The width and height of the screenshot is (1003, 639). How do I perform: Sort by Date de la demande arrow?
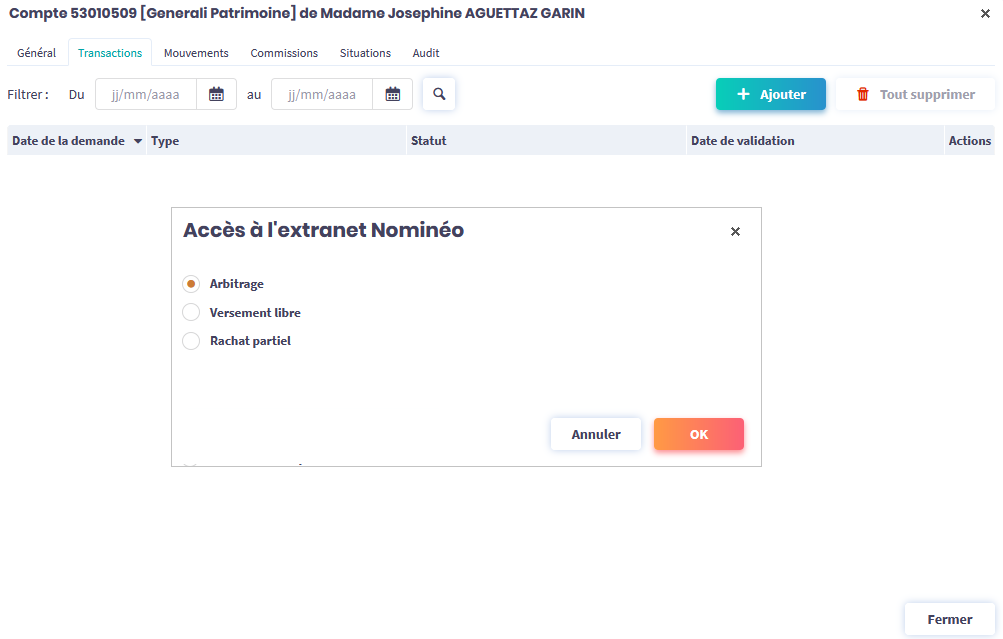[x=137, y=141]
